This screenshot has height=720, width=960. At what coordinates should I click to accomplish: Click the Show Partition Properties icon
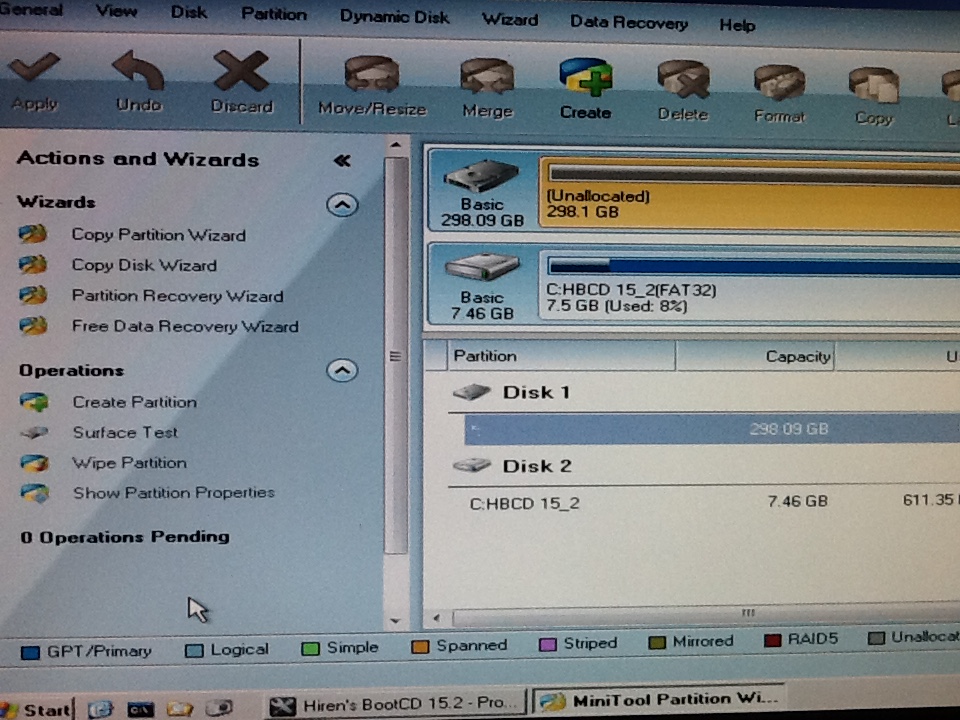(x=34, y=493)
